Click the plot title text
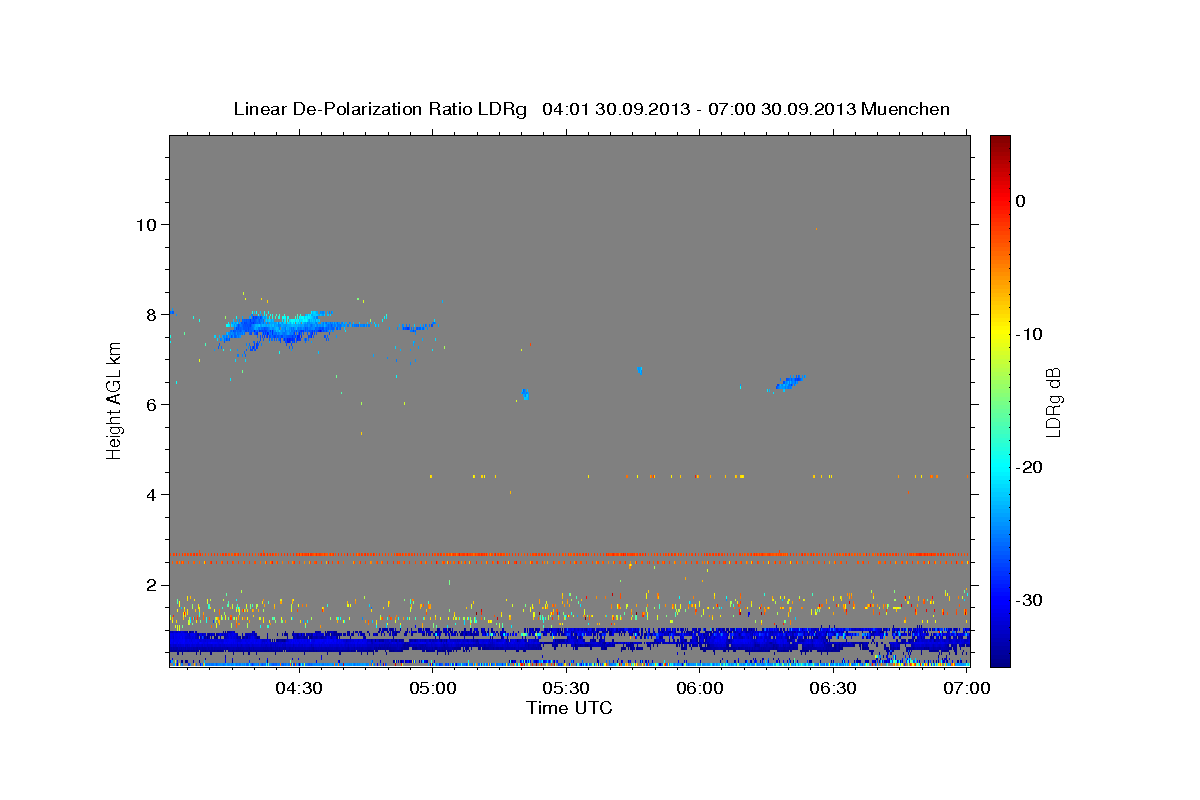Viewport: 1200px width, 800px height. point(591,109)
